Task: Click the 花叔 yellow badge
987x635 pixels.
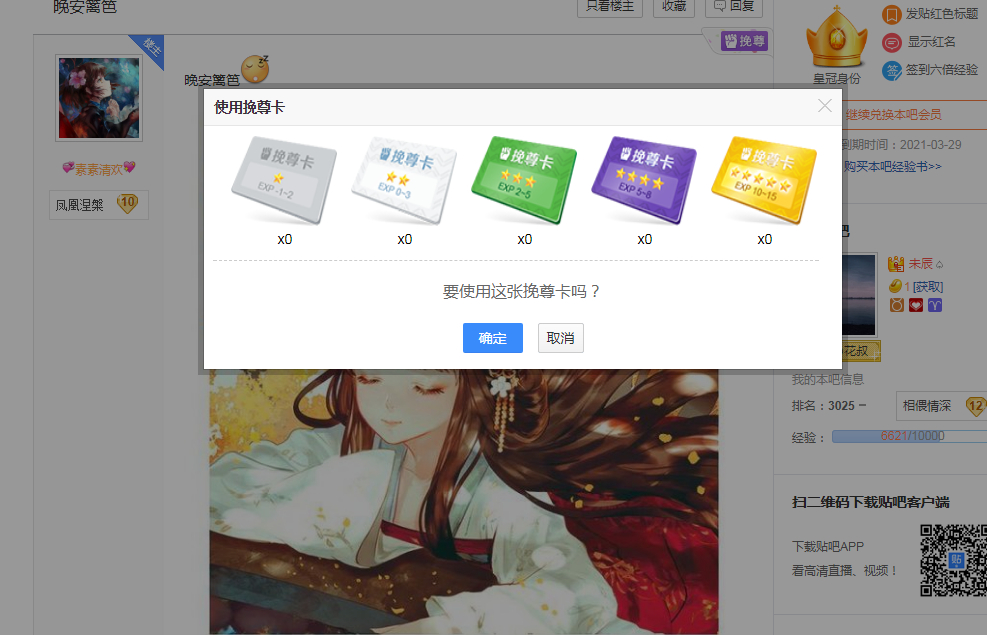Action: point(861,351)
